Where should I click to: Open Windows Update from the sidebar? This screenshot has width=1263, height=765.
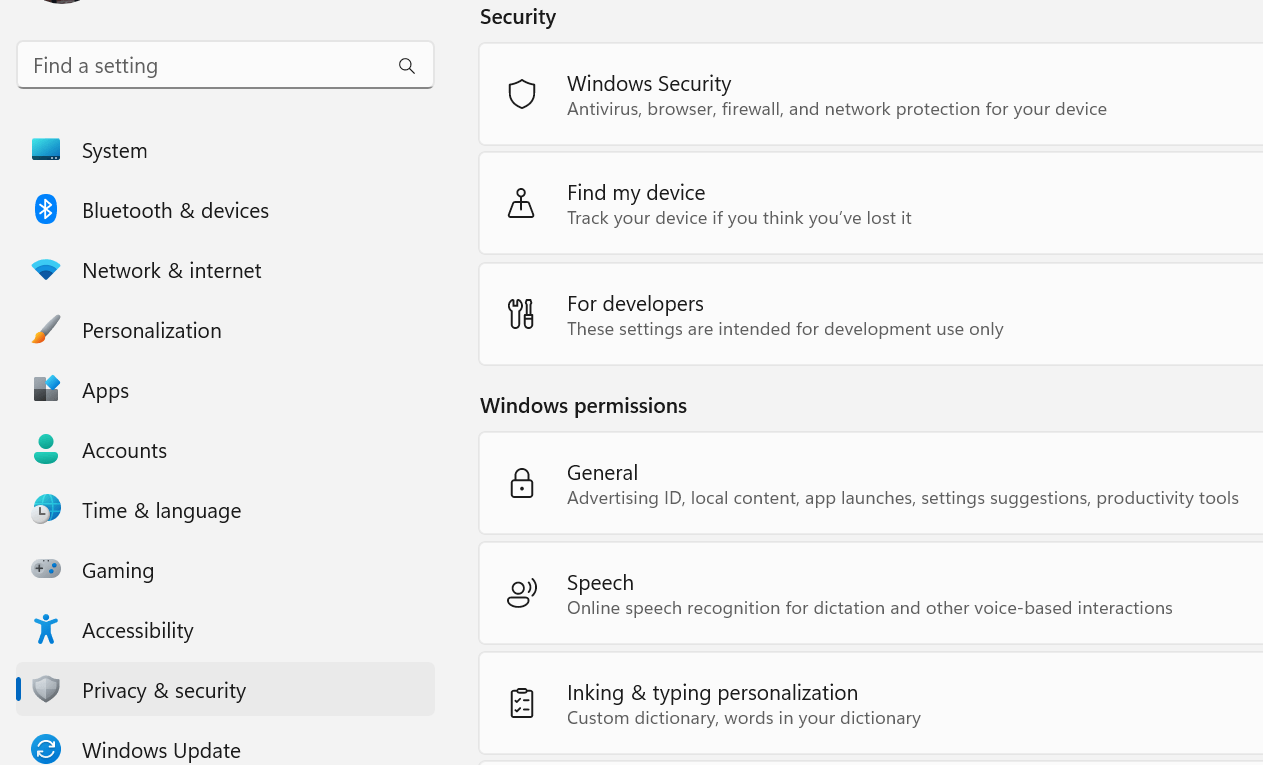[x=161, y=750]
